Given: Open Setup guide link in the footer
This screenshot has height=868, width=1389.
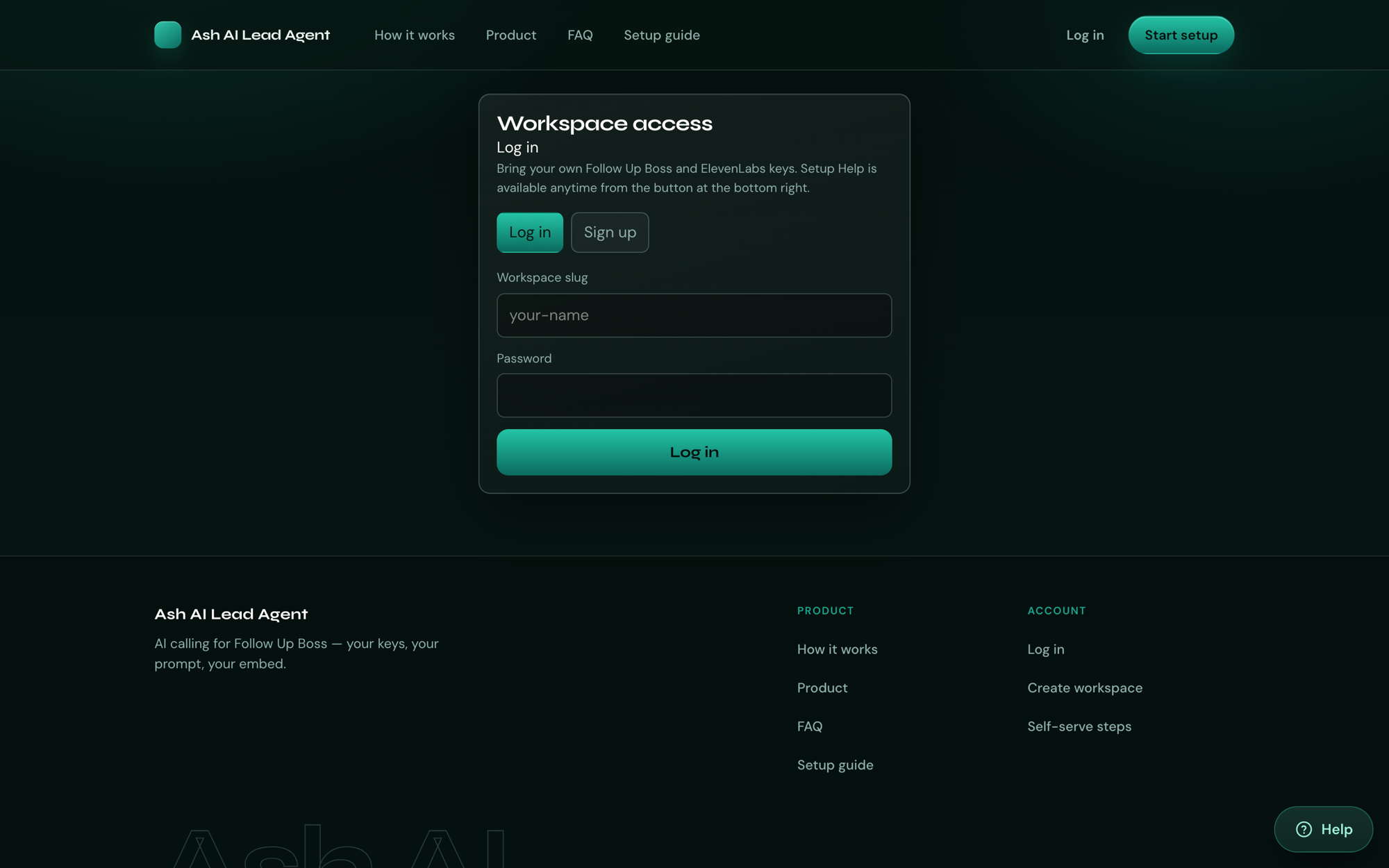Looking at the screenshot, I should [x=835, y=765].
